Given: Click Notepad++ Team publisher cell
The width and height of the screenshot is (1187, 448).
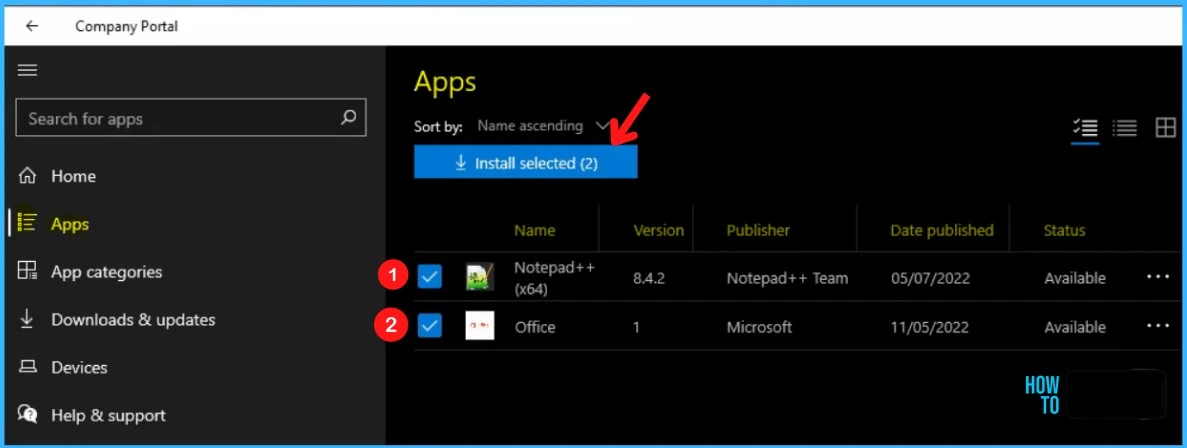Looking at the screenshot, I should click(787, 278).
